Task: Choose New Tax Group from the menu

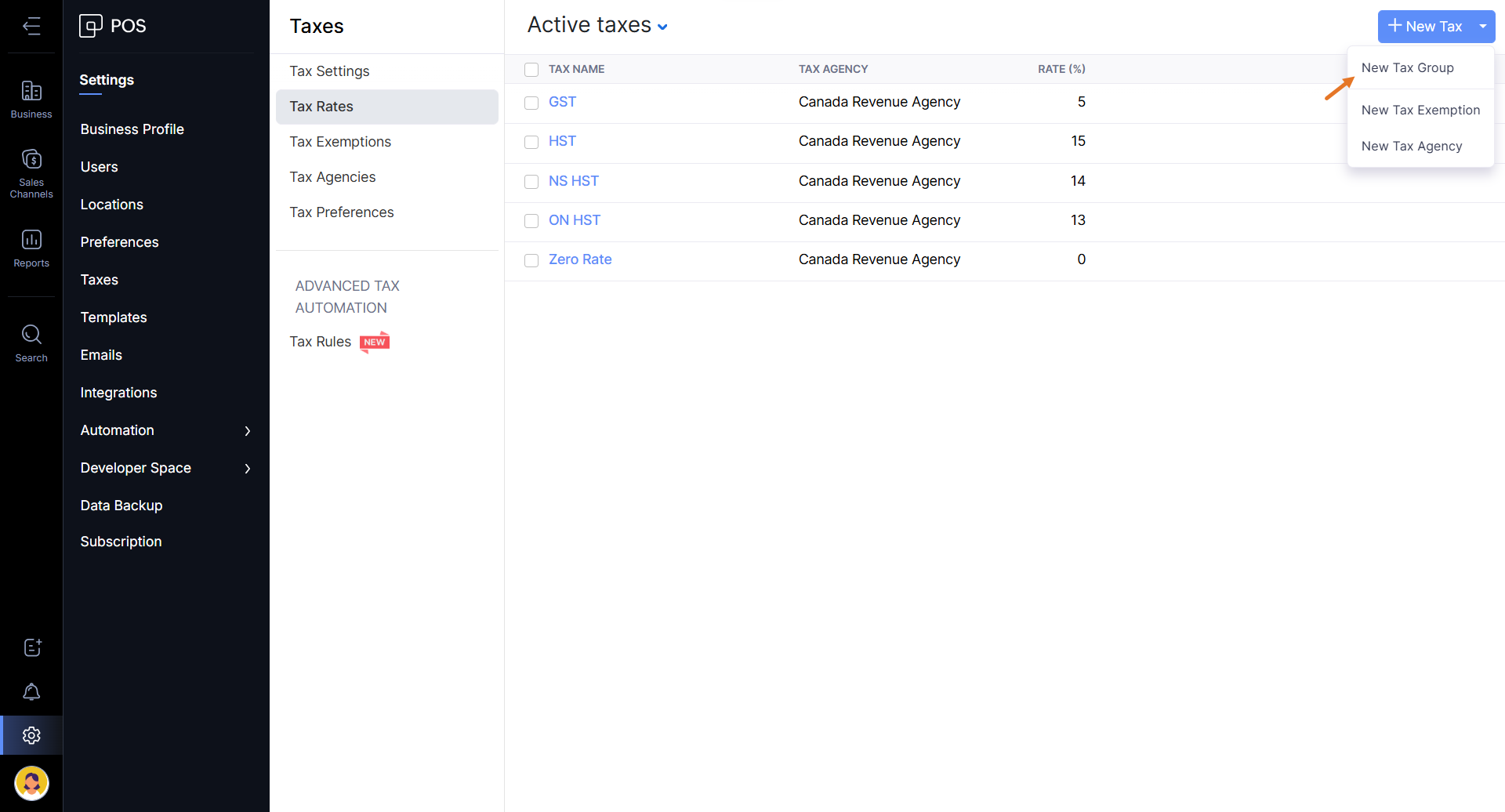Action: point(1407,68)
